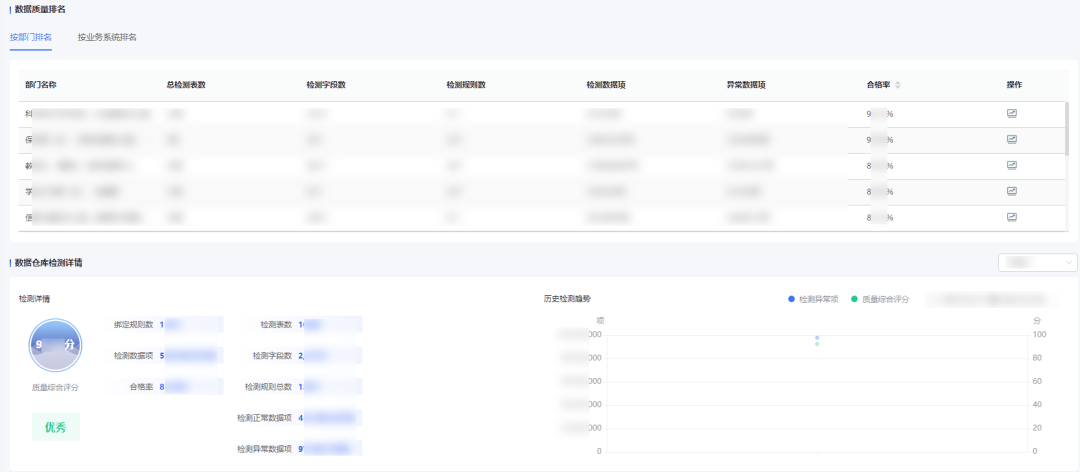Viewport: 1080px width, 472px height.
Task: Switch to 按业务系统排名 tab
Action: pyautogui.click(x=107, y=37)
